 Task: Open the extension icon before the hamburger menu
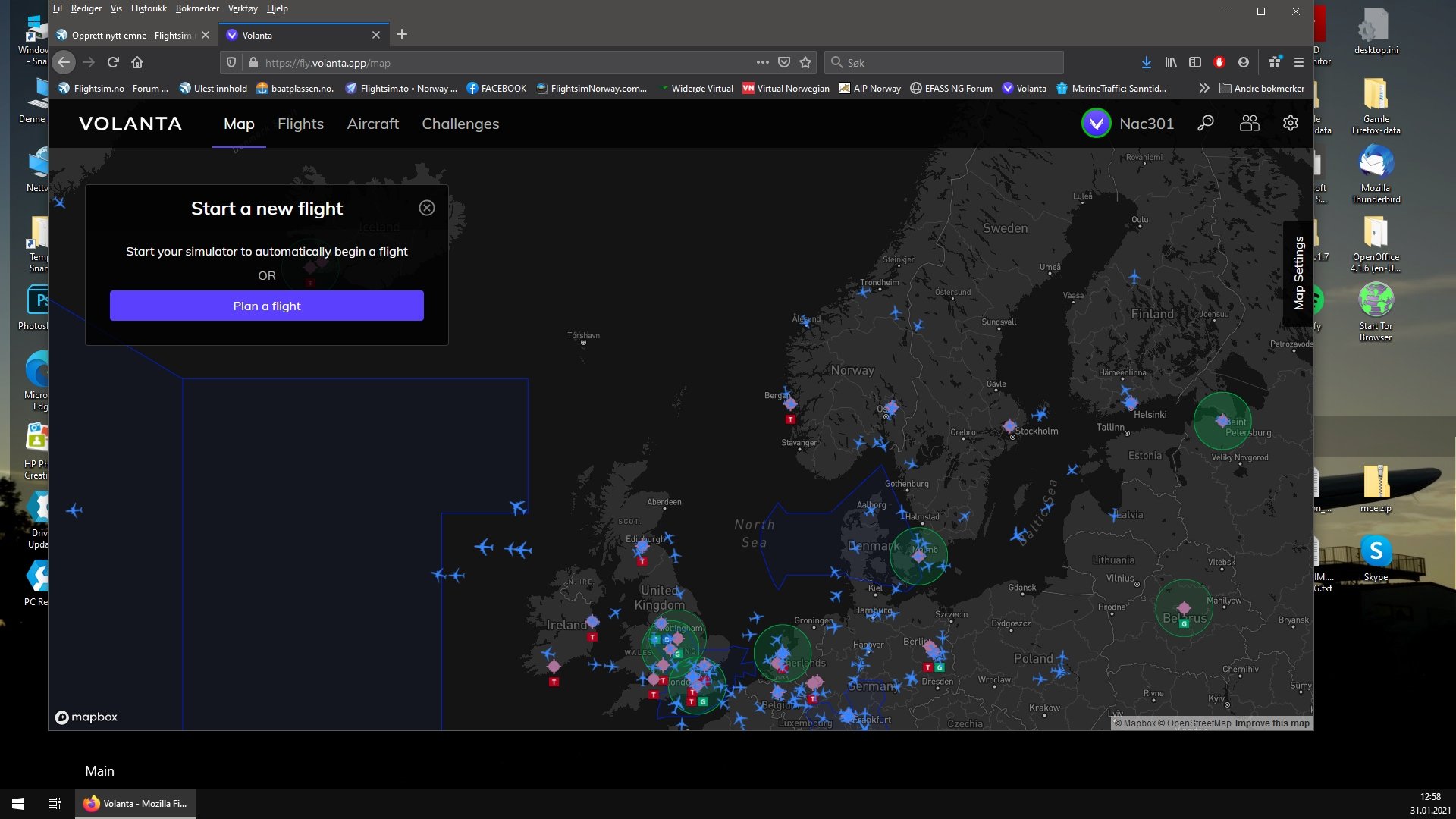(x=1275, y=62)
